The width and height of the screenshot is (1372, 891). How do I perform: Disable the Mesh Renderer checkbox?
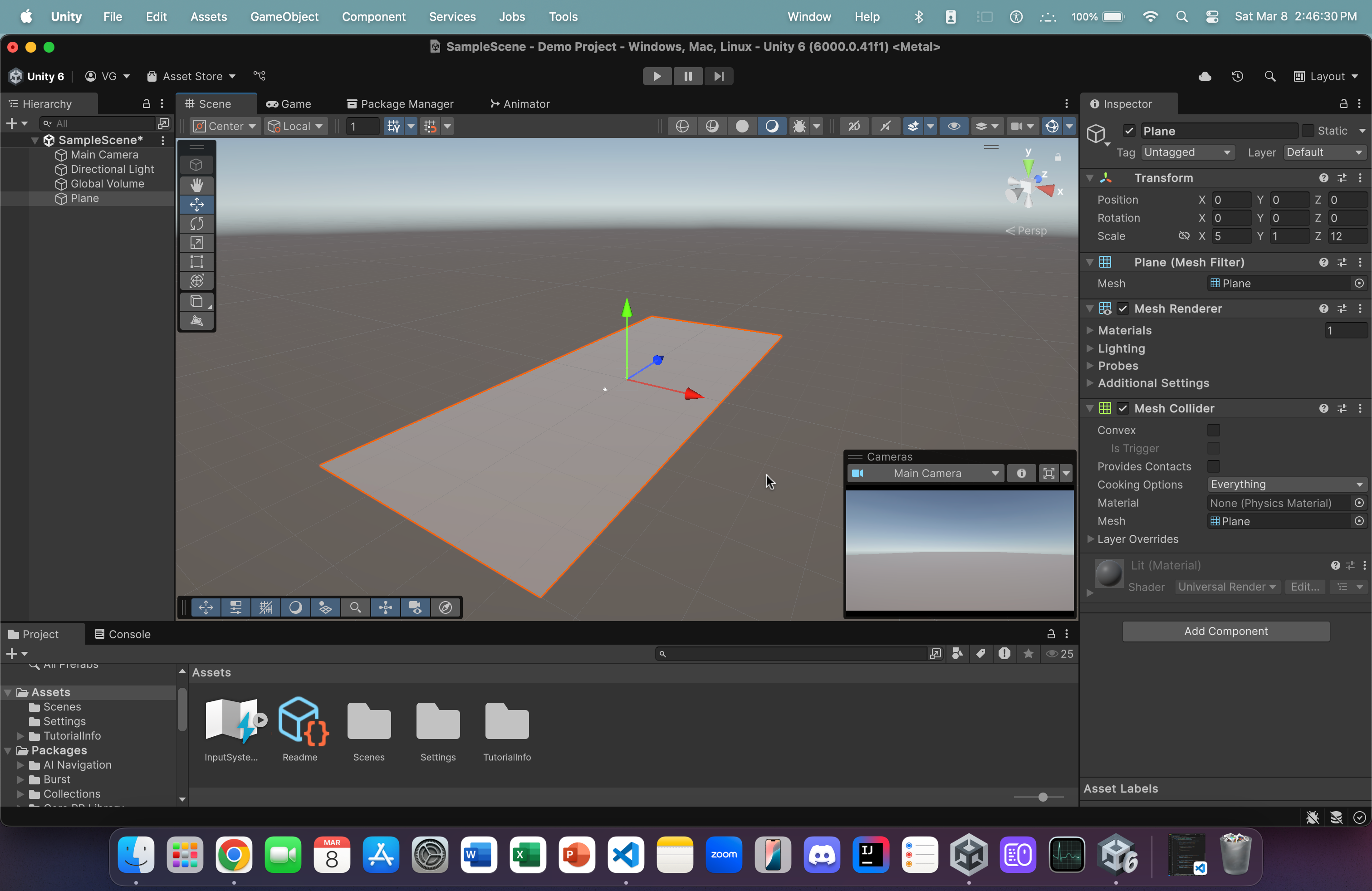pos(1122,309)
